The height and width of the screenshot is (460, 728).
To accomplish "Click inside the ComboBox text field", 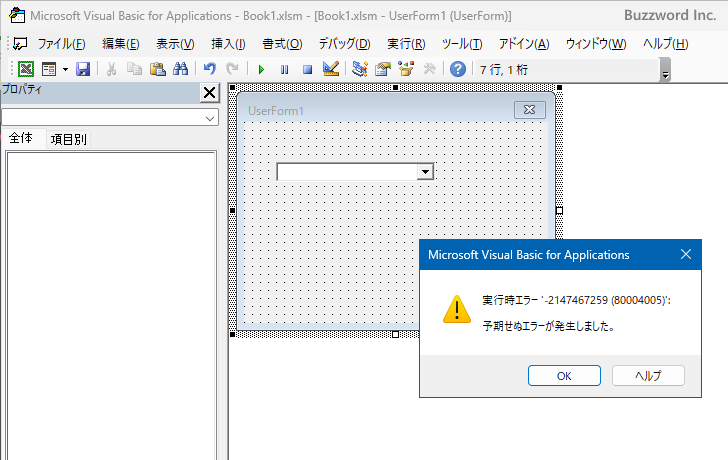I will click(347, 172).
